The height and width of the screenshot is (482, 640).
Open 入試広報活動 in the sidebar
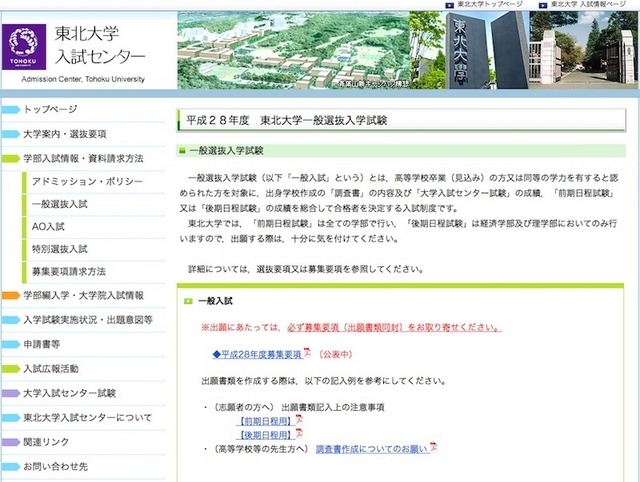51,369
